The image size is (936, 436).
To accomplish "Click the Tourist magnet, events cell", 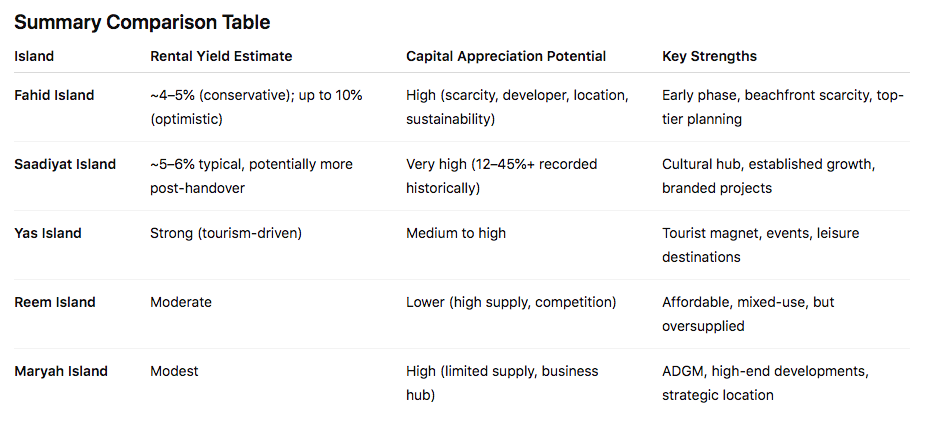I will tap(760, 245).
